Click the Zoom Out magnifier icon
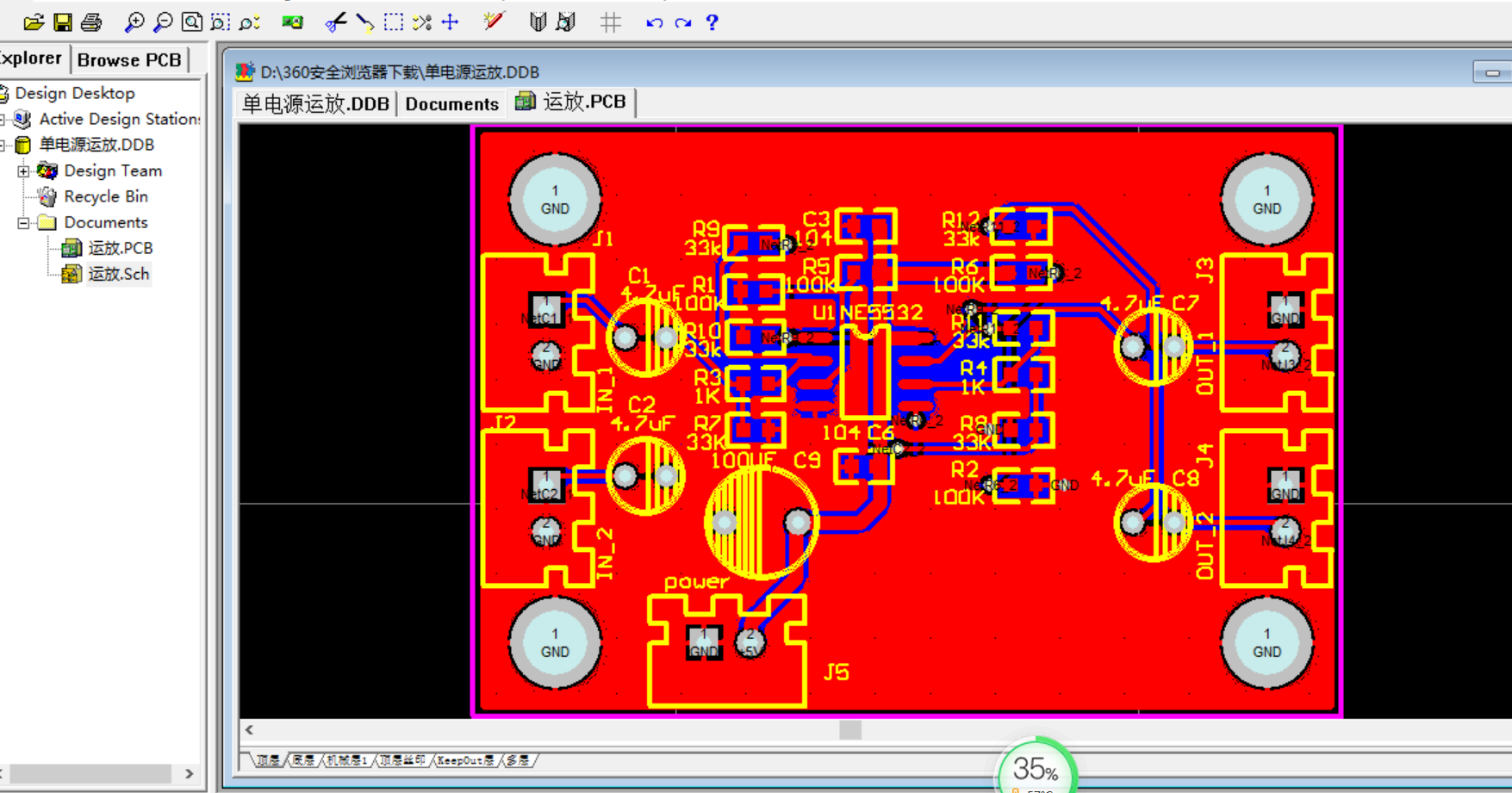1512x793 pixels. [163, 22]
